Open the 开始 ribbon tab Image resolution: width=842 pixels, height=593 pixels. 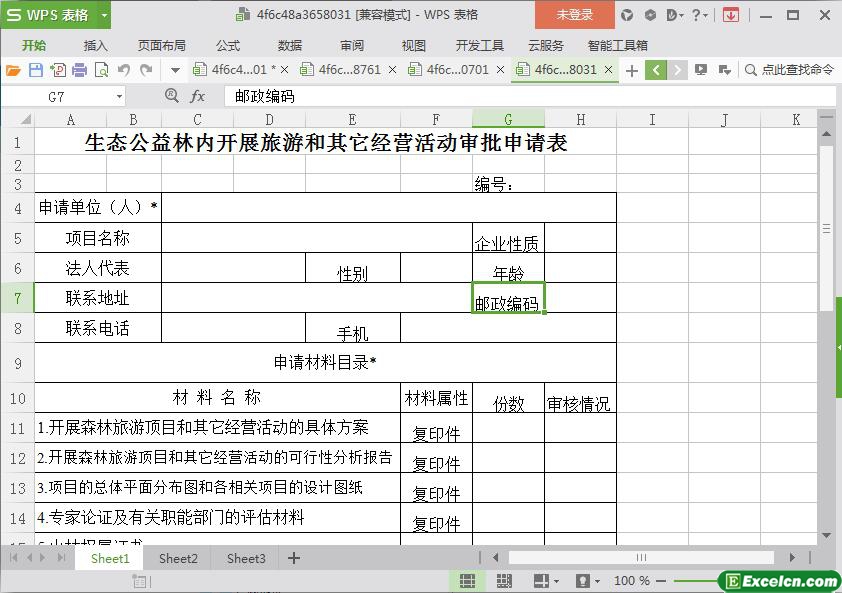click(x=34, y=46)
